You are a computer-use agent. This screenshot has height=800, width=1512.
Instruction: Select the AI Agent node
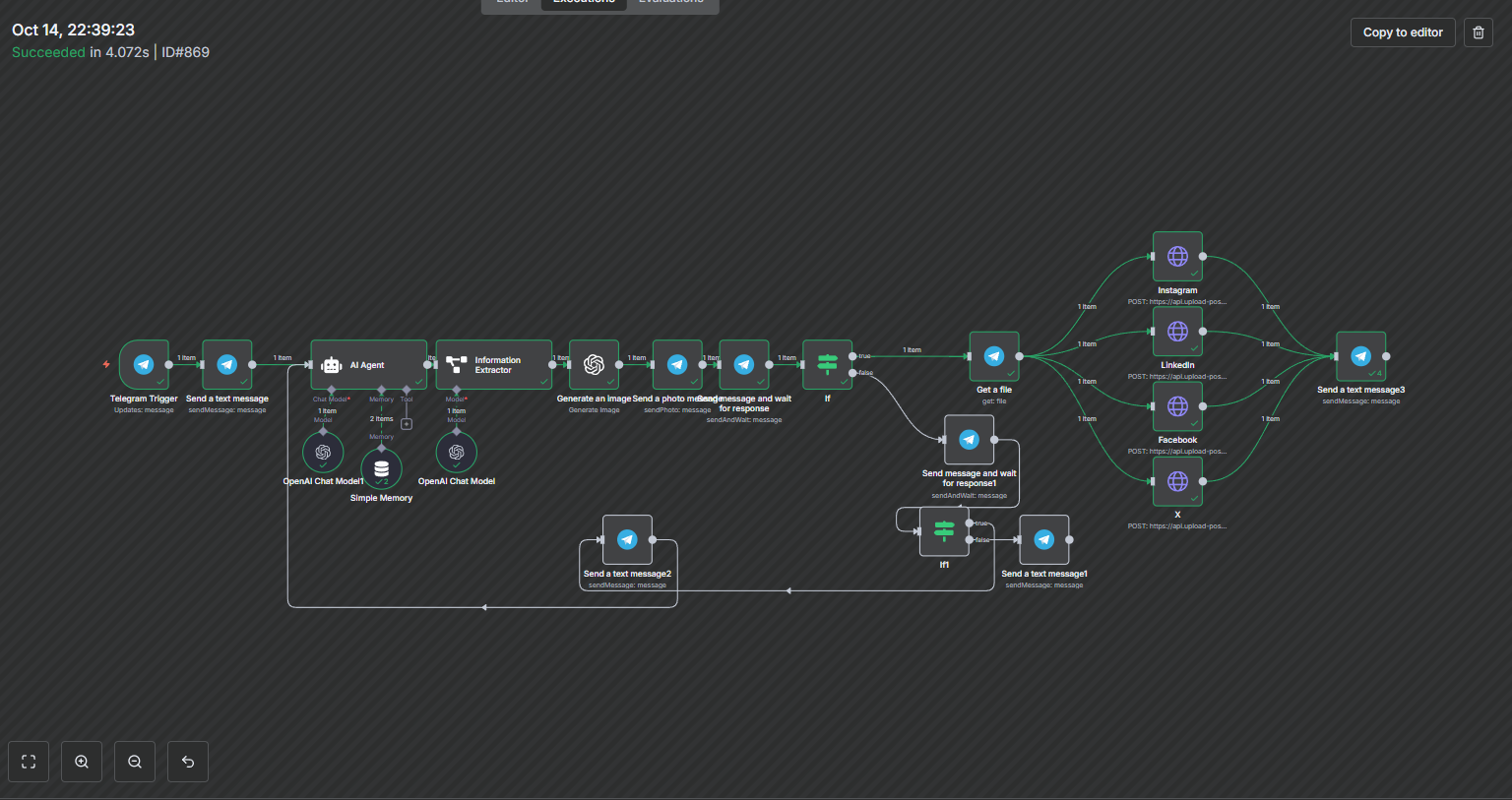(x=369, y=364)
